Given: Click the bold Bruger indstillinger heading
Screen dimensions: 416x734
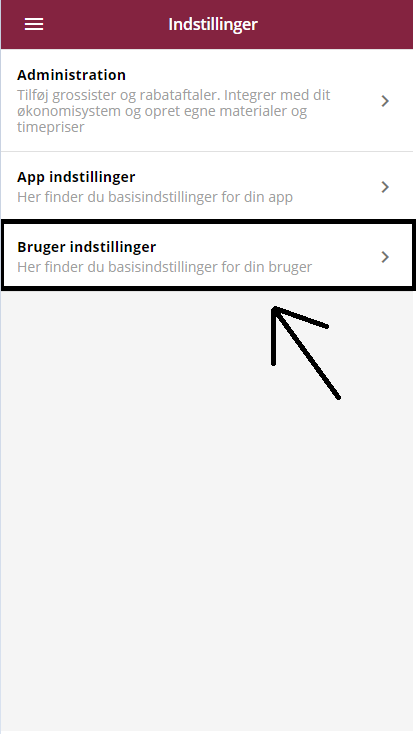Looking at the screenshot, I should pos(87,247).
